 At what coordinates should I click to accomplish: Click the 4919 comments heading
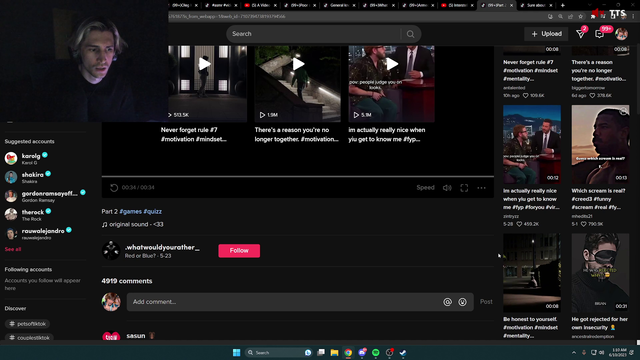[x=127, y=281]
